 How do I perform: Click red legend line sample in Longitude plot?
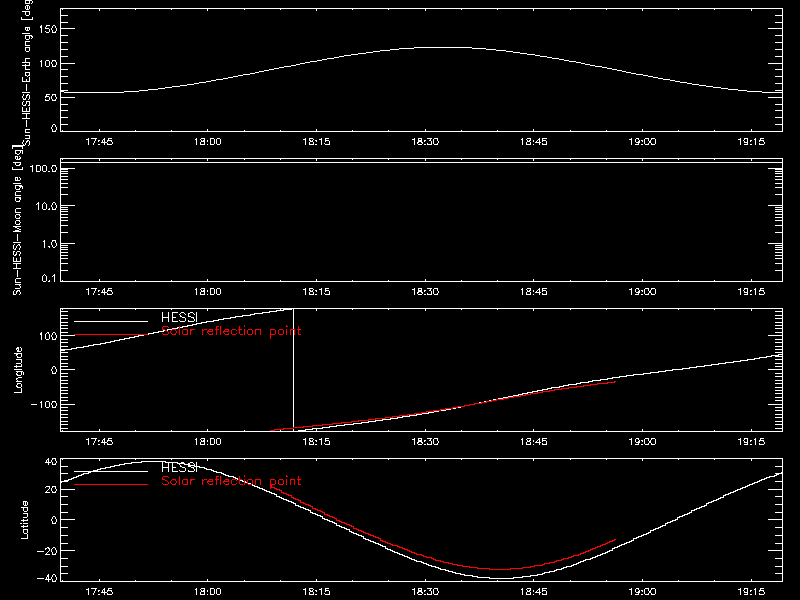[x=111, y=335]
